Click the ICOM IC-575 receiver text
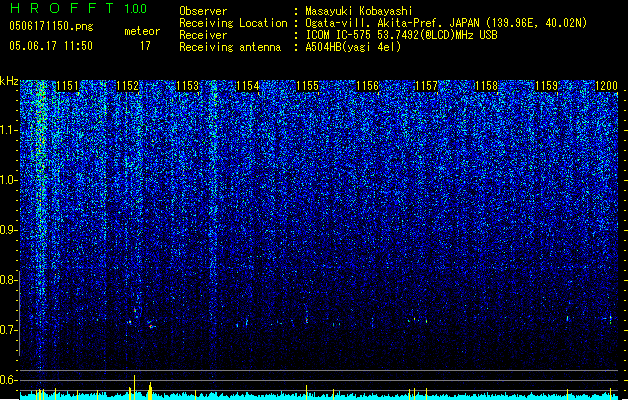The height and width of the screenshot is (400, 629). pyautogui.click(x=401, y=35)
